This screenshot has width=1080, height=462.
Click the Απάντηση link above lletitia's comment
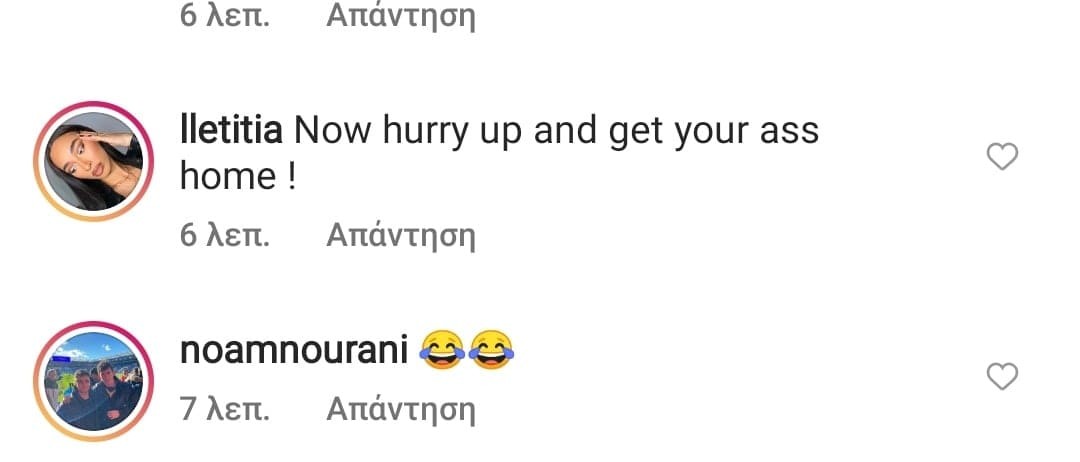pos(401,15)
